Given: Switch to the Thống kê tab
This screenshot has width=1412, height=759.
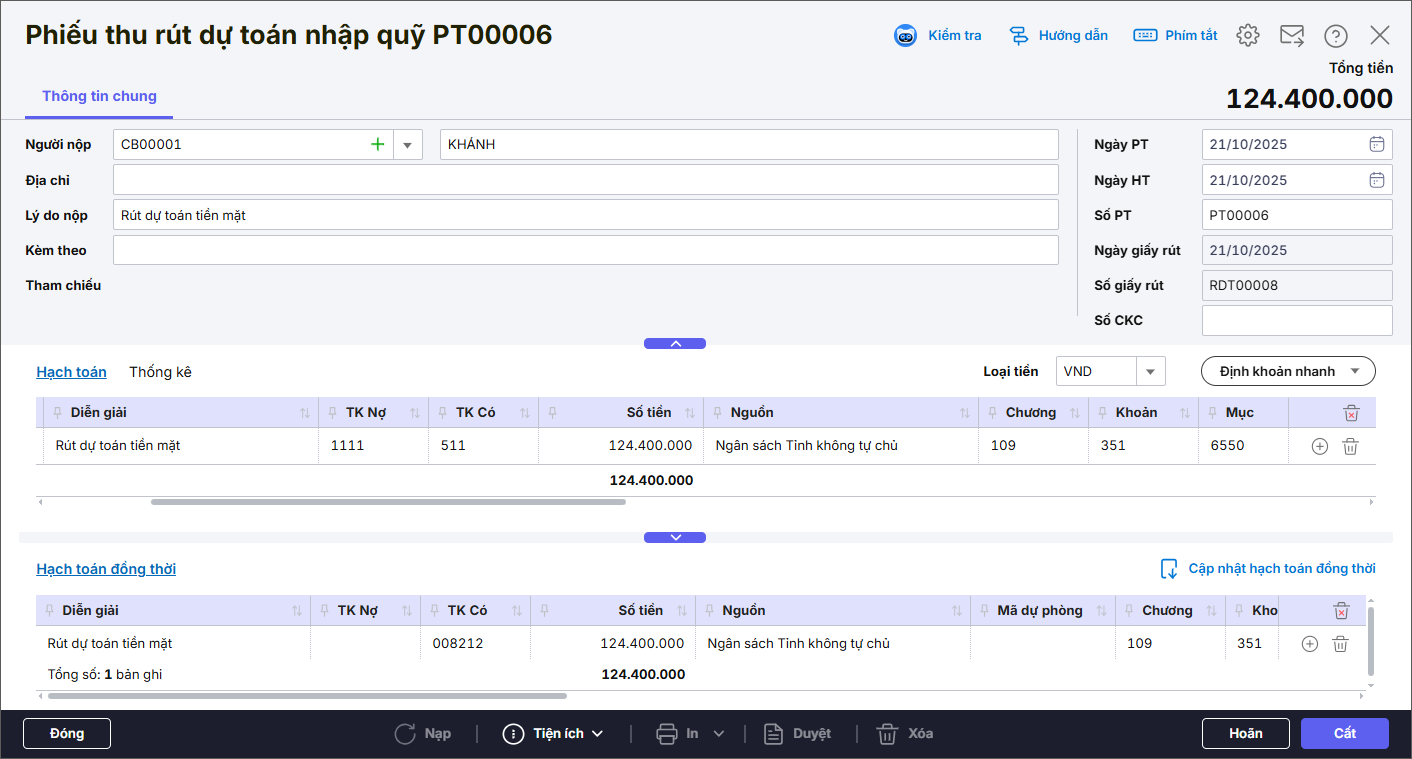Looking at the screenshot, I should pos(160,372).
